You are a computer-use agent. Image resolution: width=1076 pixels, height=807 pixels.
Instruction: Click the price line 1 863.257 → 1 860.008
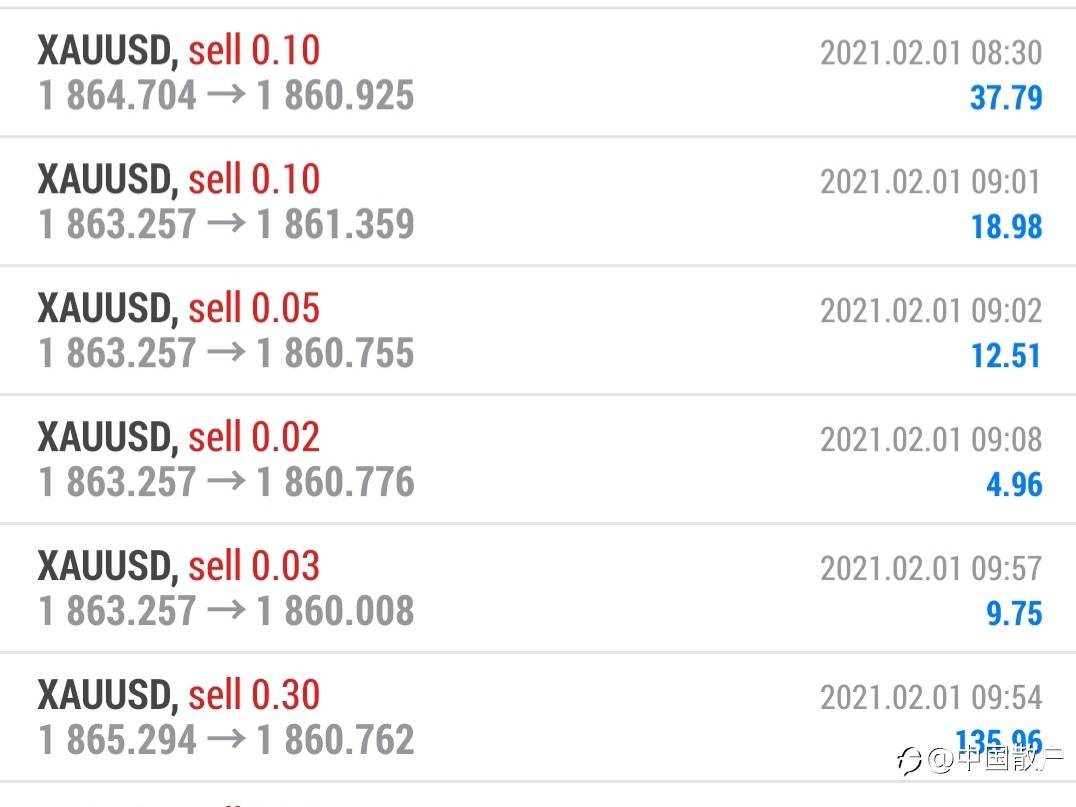coord(226,611)
